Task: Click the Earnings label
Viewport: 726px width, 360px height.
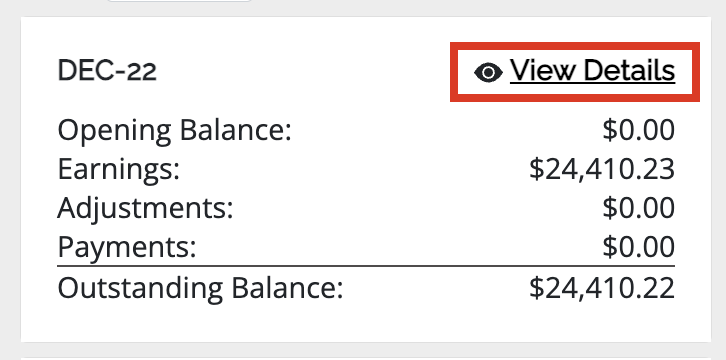Action: [119, 170]
